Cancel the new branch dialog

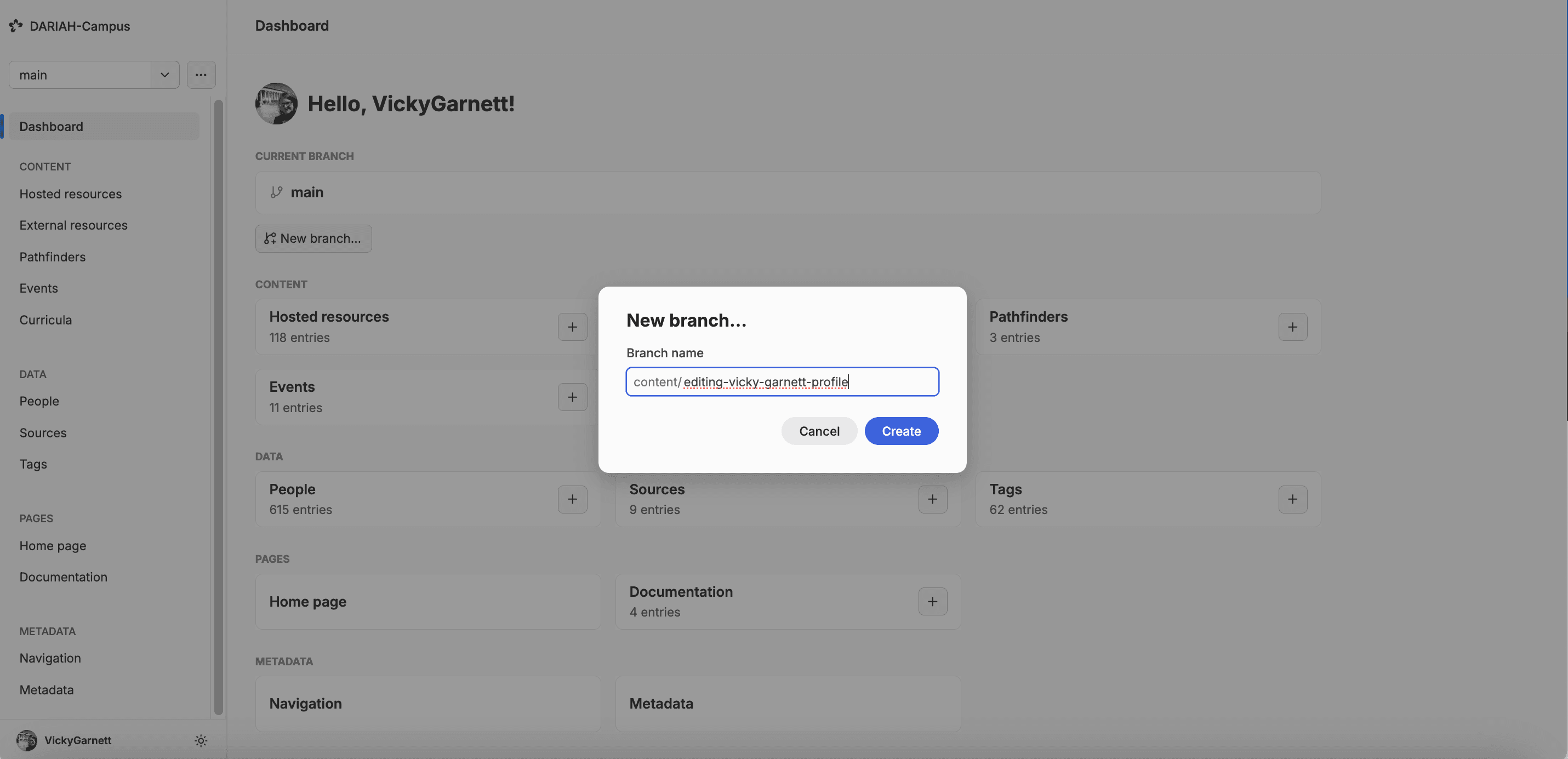(819, 431)
